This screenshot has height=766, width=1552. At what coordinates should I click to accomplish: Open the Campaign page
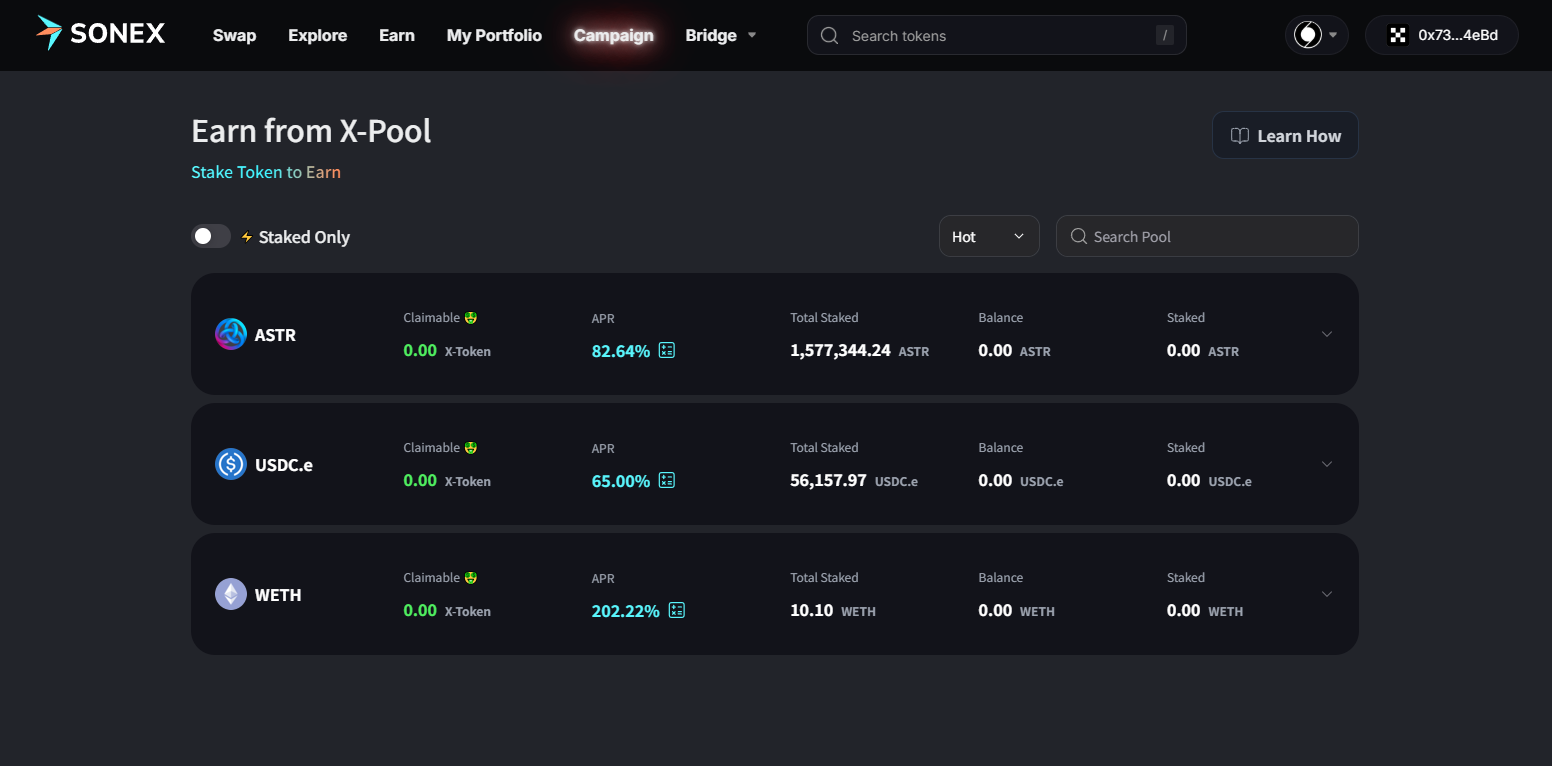coord(614,35)
